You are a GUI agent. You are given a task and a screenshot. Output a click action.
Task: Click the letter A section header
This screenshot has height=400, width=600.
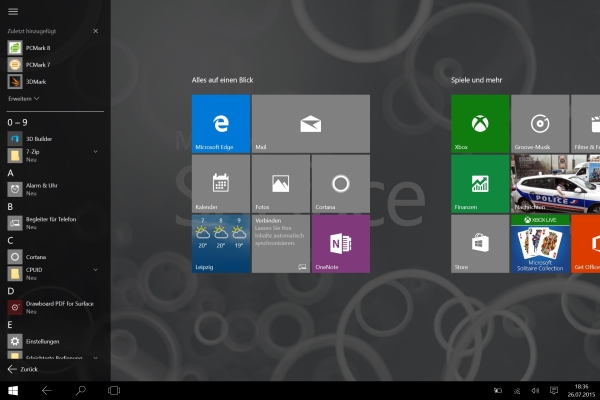(x=11, y=173)
